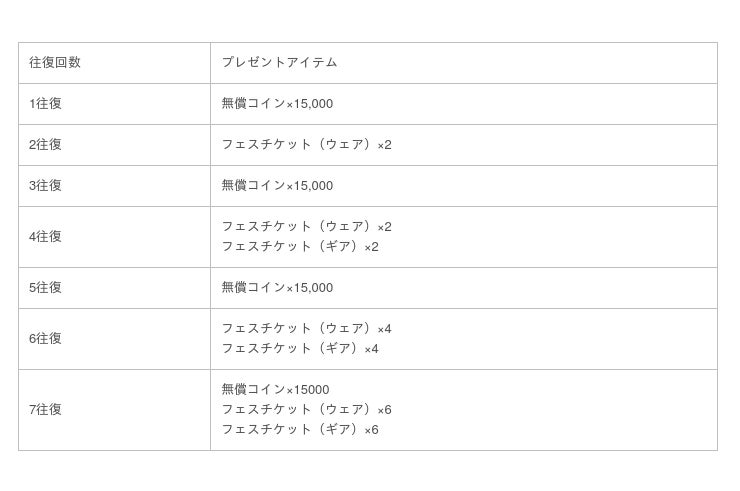Click フェスチケット（ウェア）×2 in the 2往復 row
This screenshot has width=740, height=491.
[x=306, y=145]
